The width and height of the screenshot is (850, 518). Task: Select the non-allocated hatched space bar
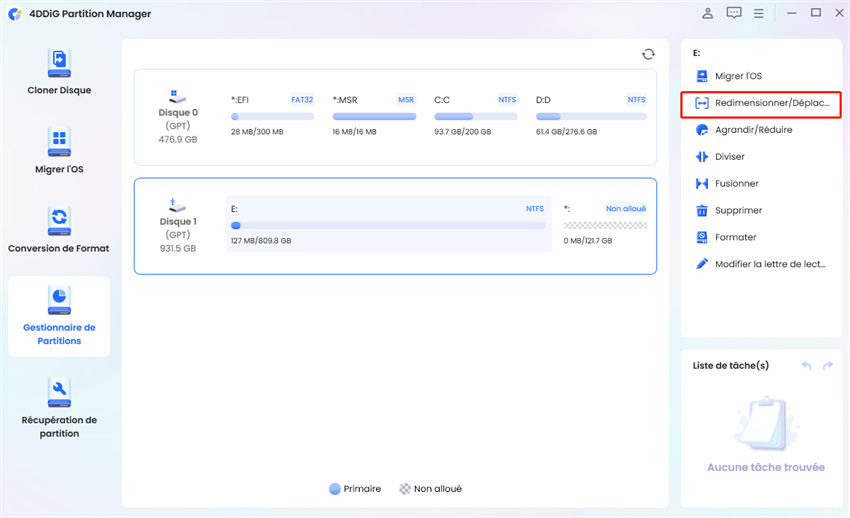click(x=606, y=225)
